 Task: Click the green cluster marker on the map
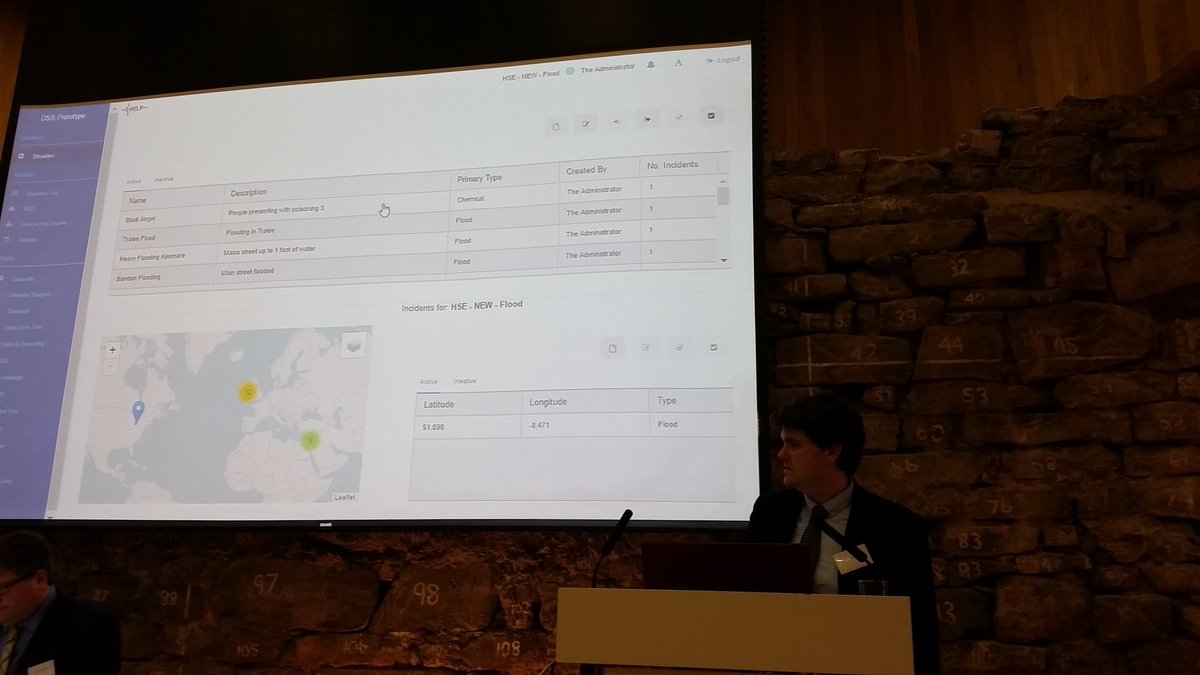point(310,439)
